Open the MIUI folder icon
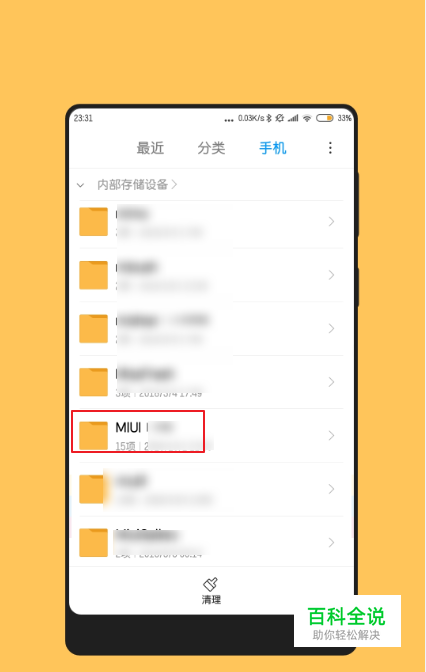Screen dimensions: 426x672 click(93, 435)
